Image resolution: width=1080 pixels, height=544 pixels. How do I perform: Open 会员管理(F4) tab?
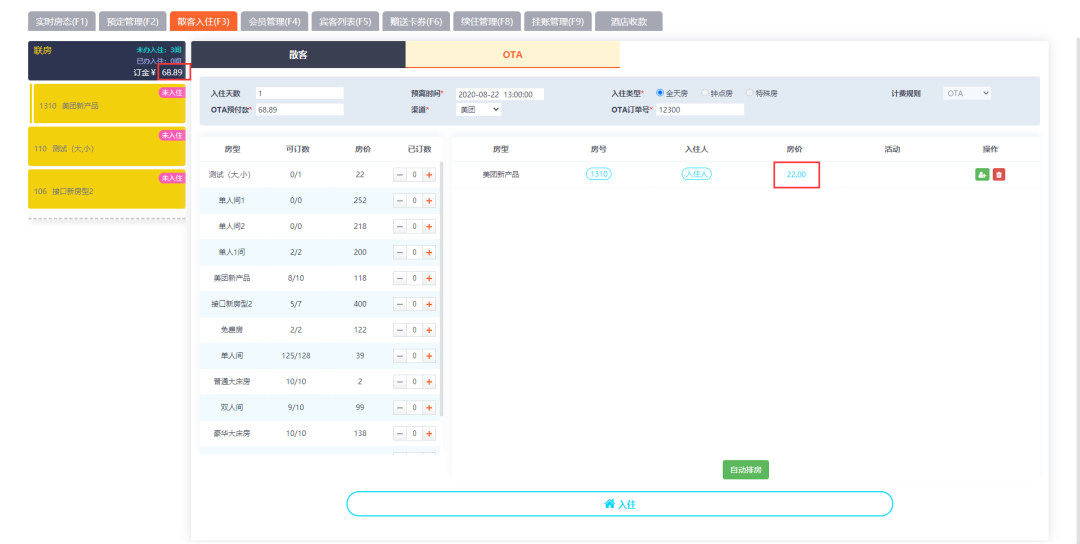point(274,21)
